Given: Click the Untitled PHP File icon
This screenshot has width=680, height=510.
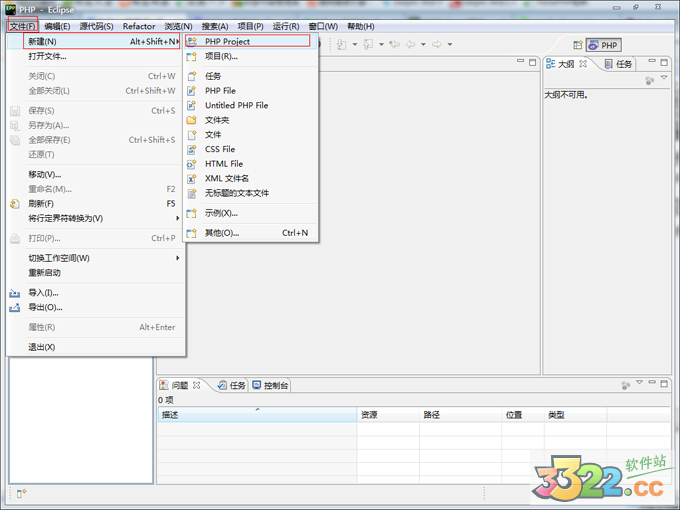Looking at the screenshot, I should tap(191, 105).
